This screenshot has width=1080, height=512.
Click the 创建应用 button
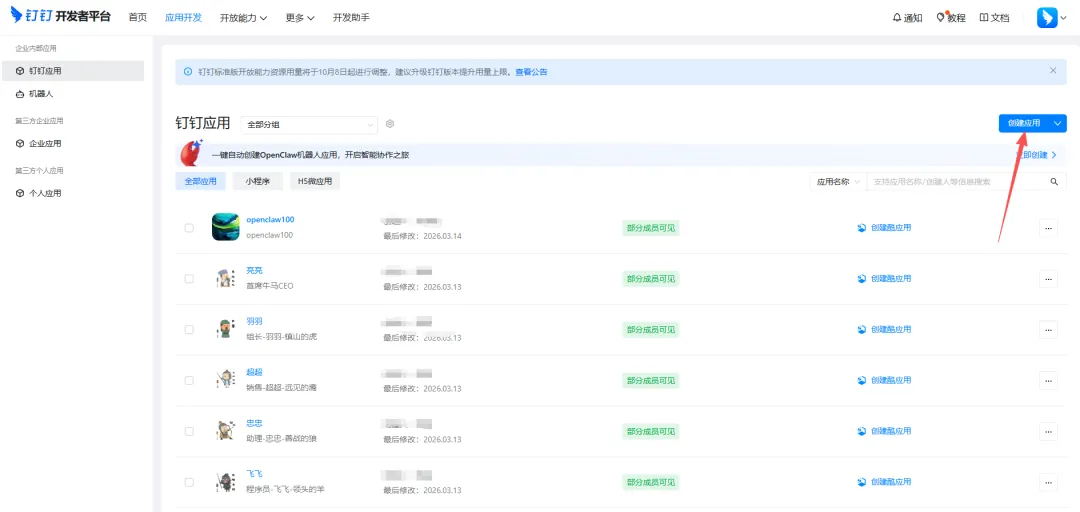[1024, 123]
